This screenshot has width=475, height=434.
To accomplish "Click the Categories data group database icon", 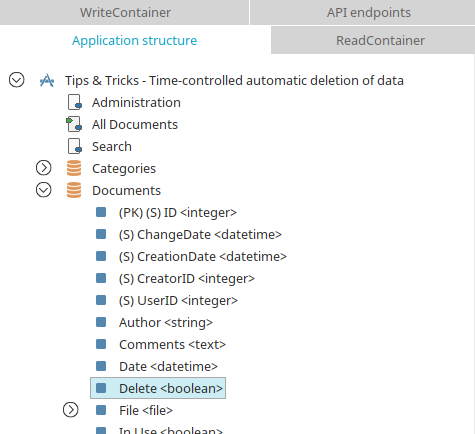I will (74, 168).
